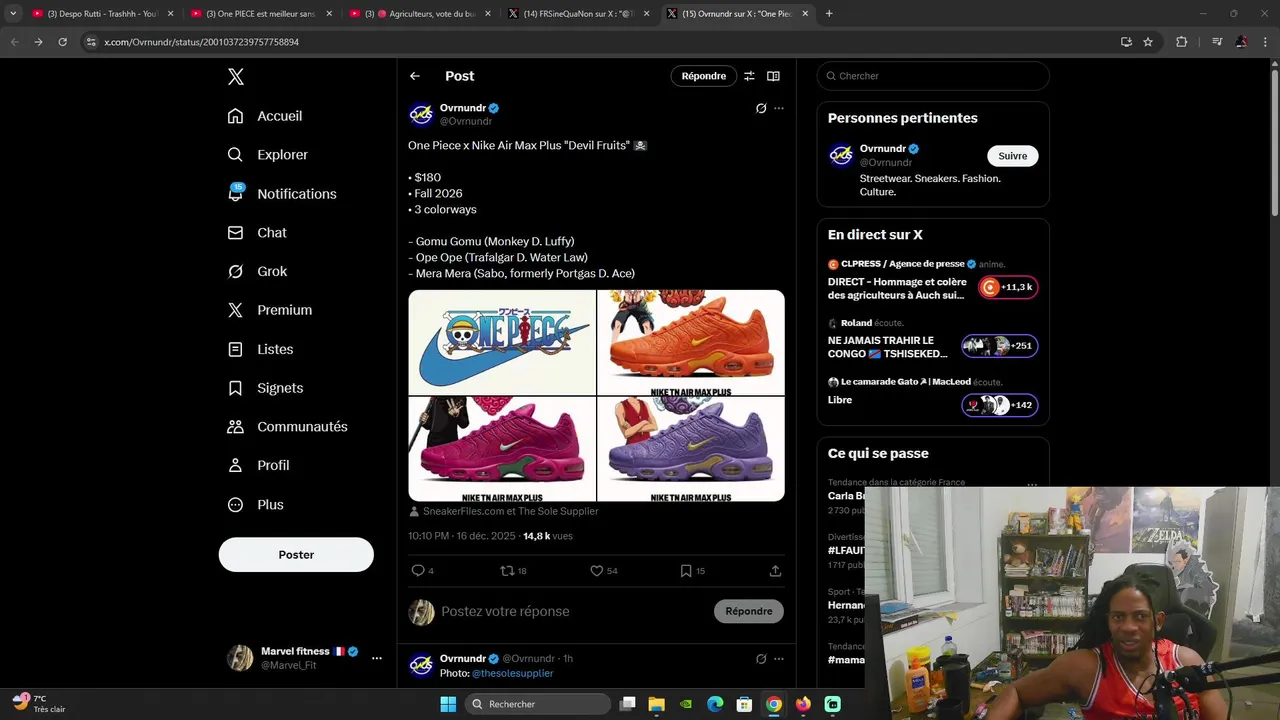
Task: Open main post three-dot menu
Action: tap(779, 108)
